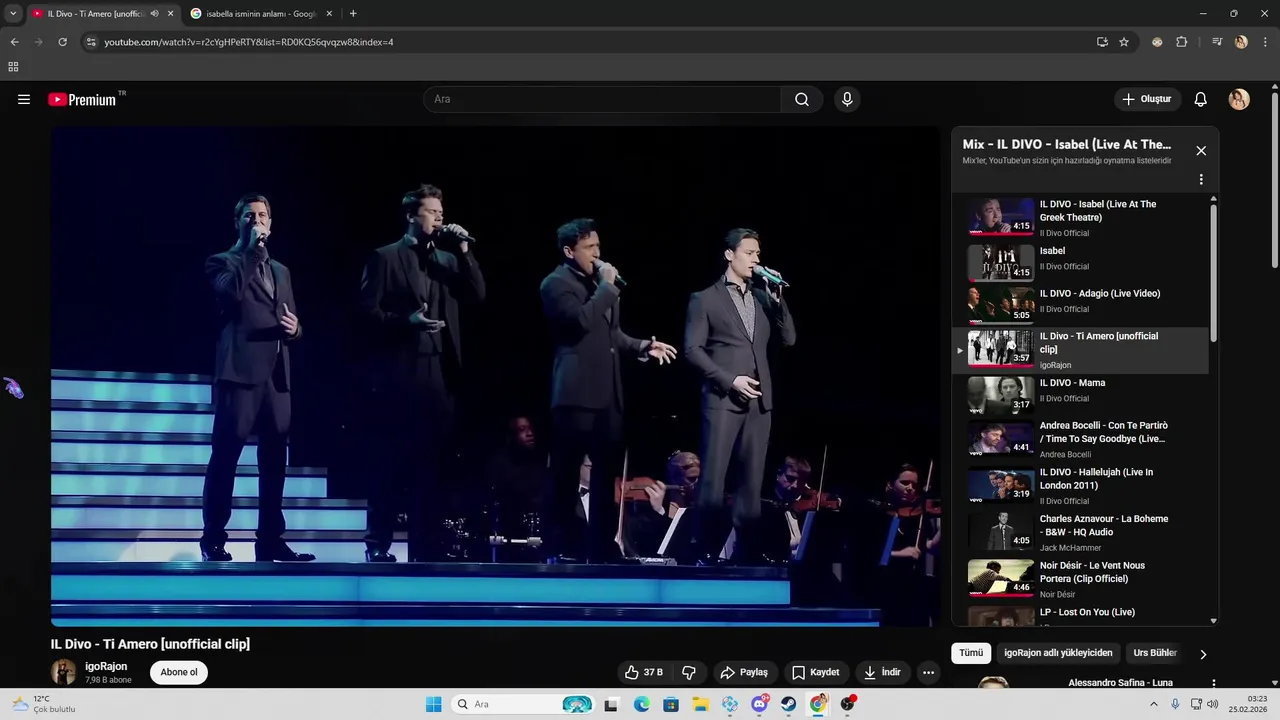Screen dimensions: 1280x720
Task: Bookmark this page with star icon
Action: tap(1124, 42)
